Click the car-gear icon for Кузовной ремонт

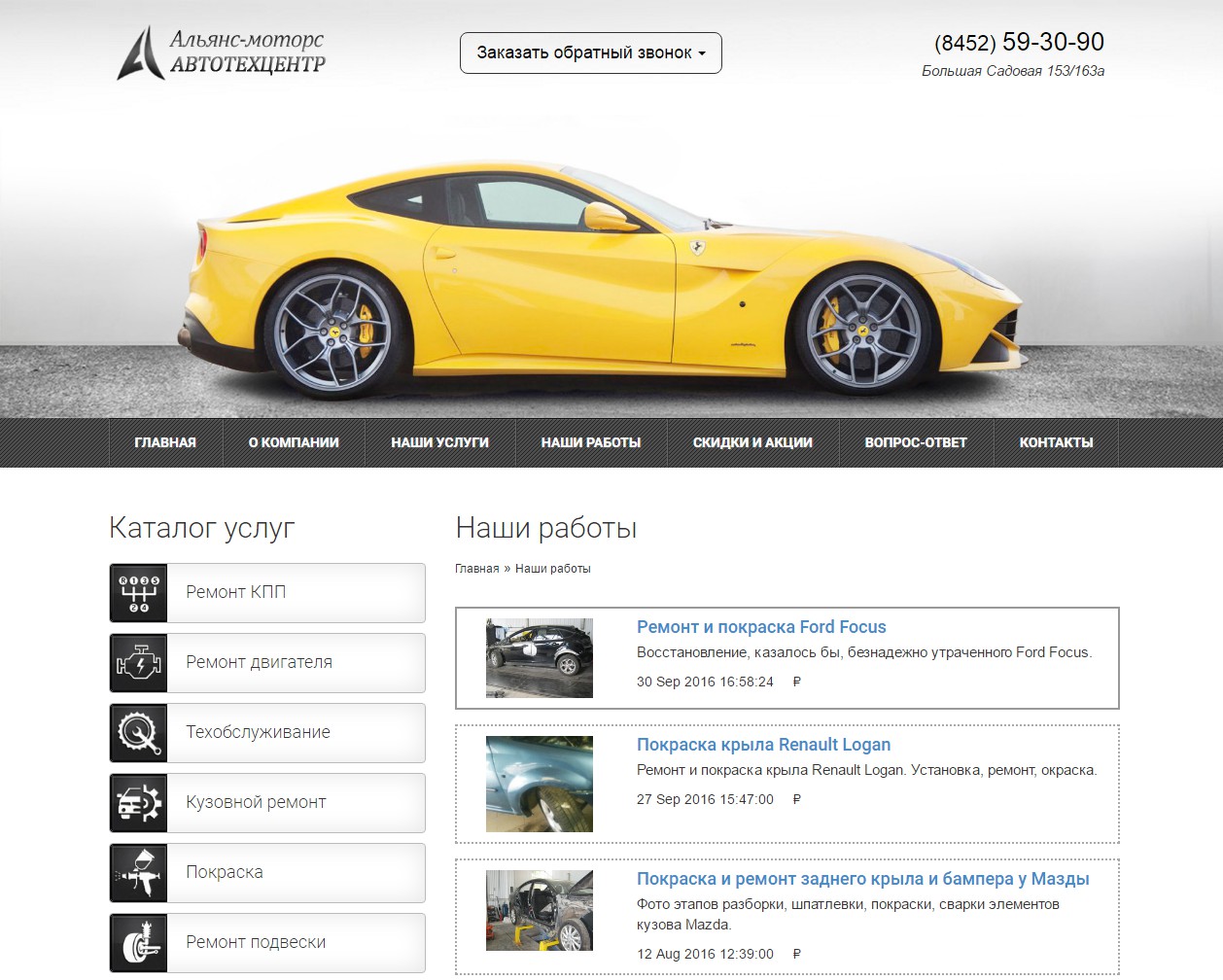pyautogui.click(x=139, y=803)
